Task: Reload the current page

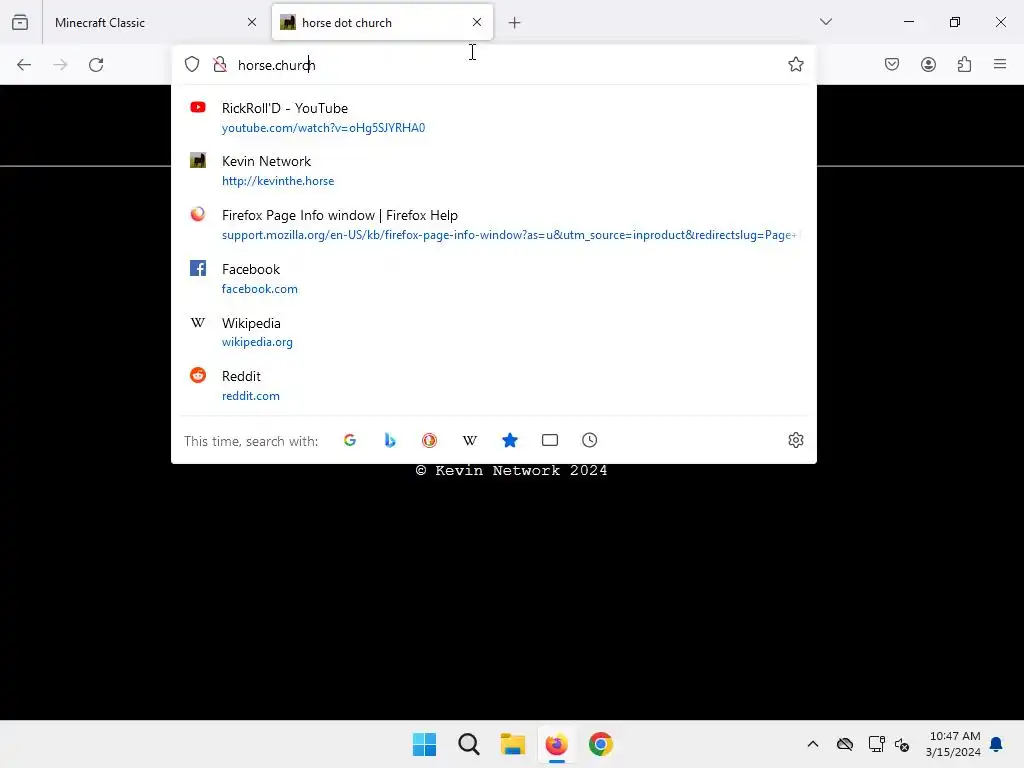Action: (96, 65)
